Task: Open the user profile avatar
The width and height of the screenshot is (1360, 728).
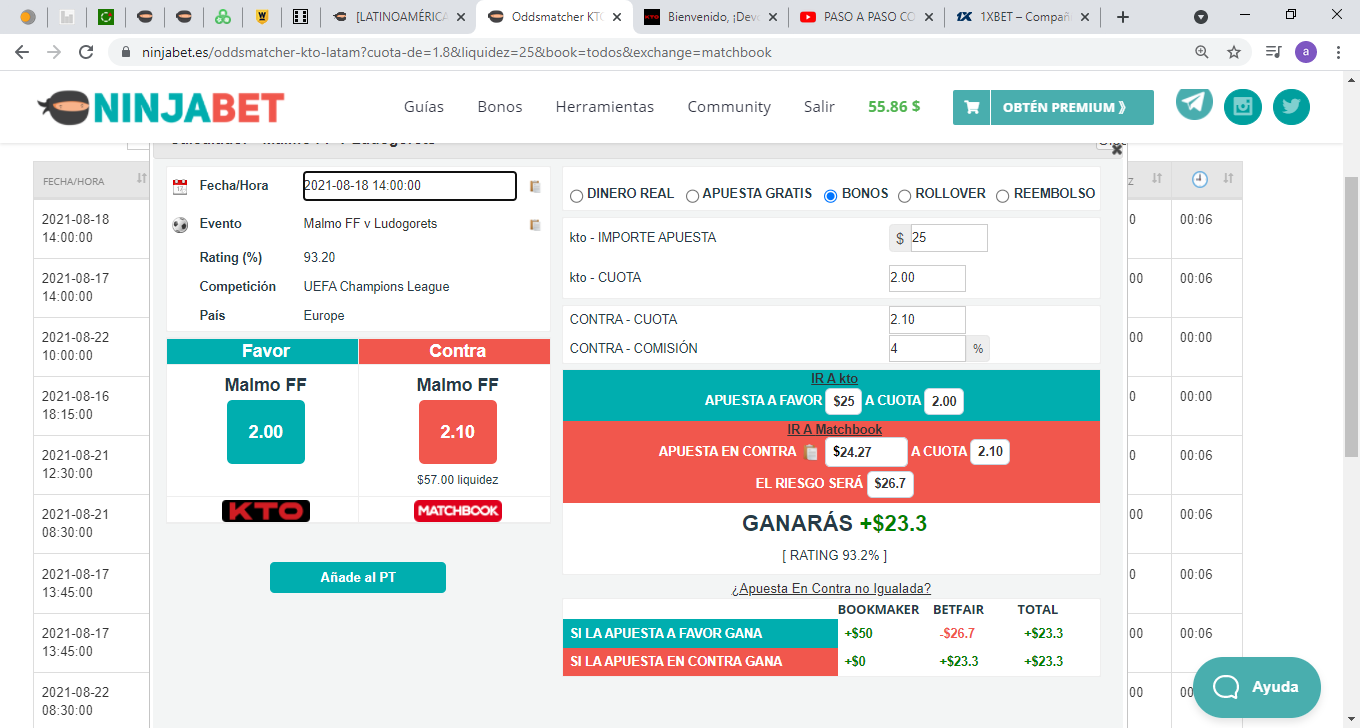Action: 1306,52
